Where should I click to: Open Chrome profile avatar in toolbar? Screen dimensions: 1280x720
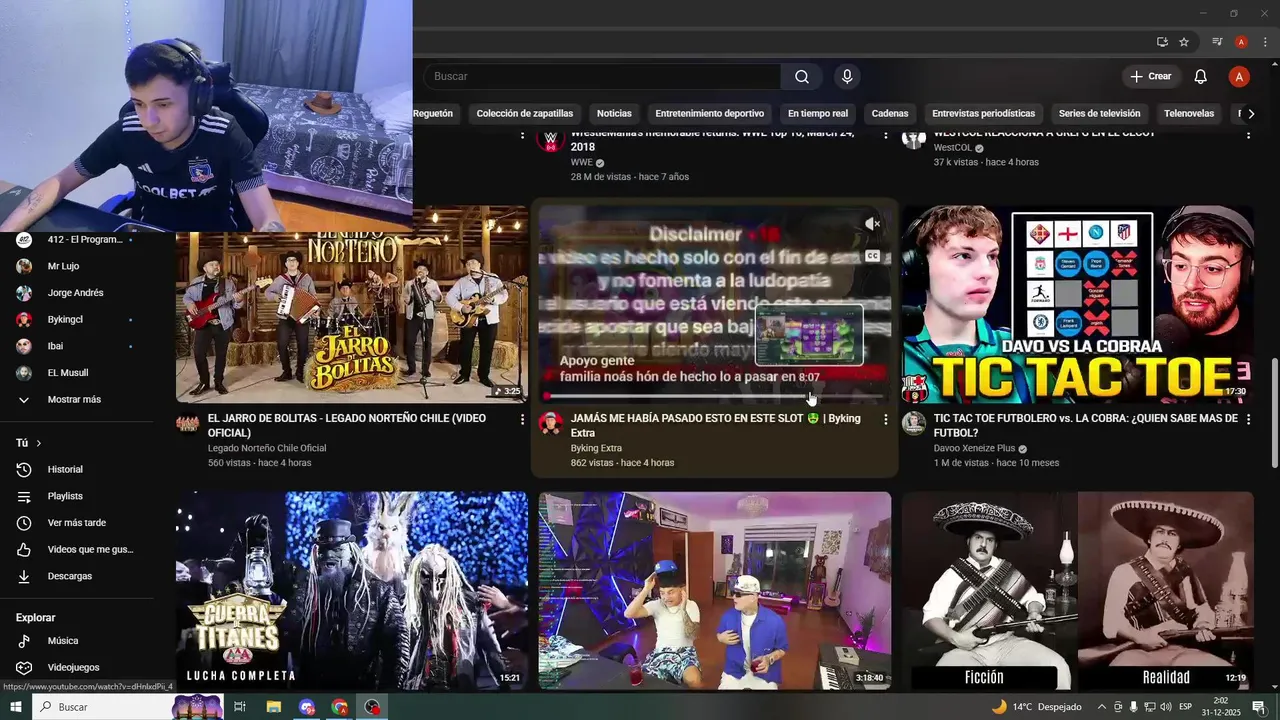coord(1241,42)
